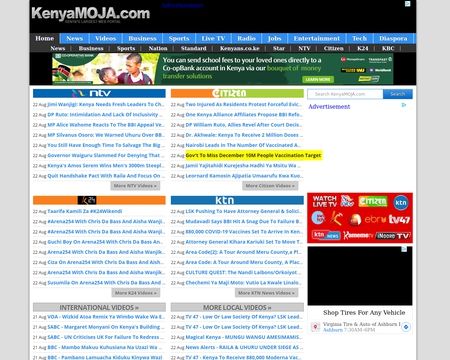Image resolution: width=450 pixels, height=360 pixels.
Task: Click the KenyaMOJA.com site logo
Action: coord(90,14)
